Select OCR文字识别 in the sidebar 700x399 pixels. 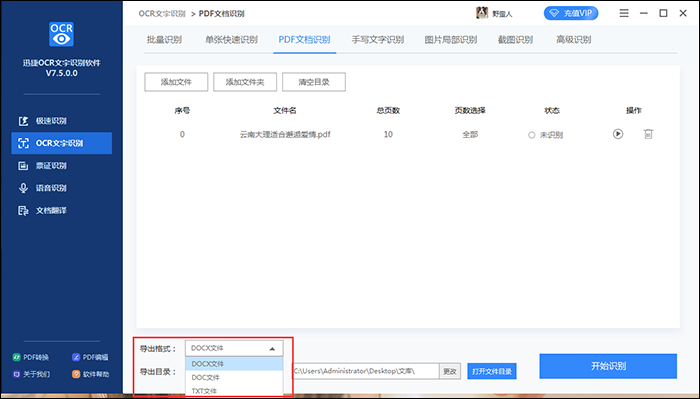pyautogui.click(x=62, y=143)
